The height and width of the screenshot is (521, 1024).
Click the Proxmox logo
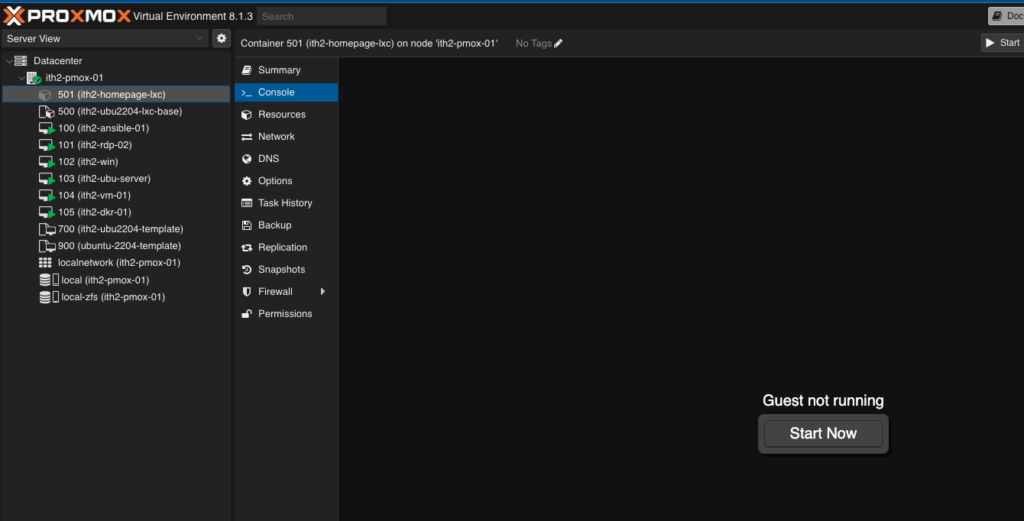click(x=67, y=16)
